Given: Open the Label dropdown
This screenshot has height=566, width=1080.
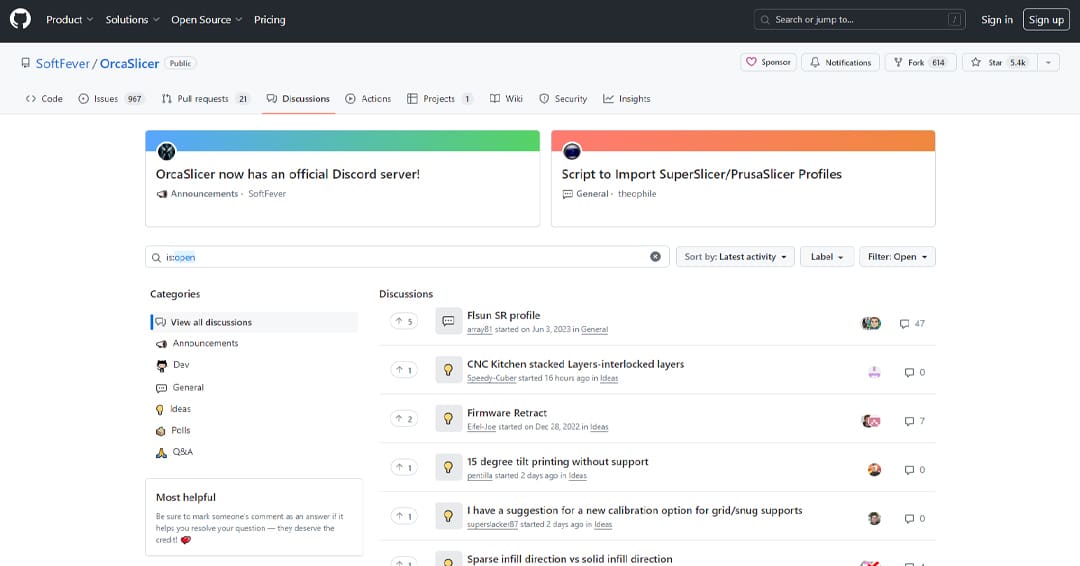Looking at the screenshot, I should pyautogui.click(x=827, y=257).
